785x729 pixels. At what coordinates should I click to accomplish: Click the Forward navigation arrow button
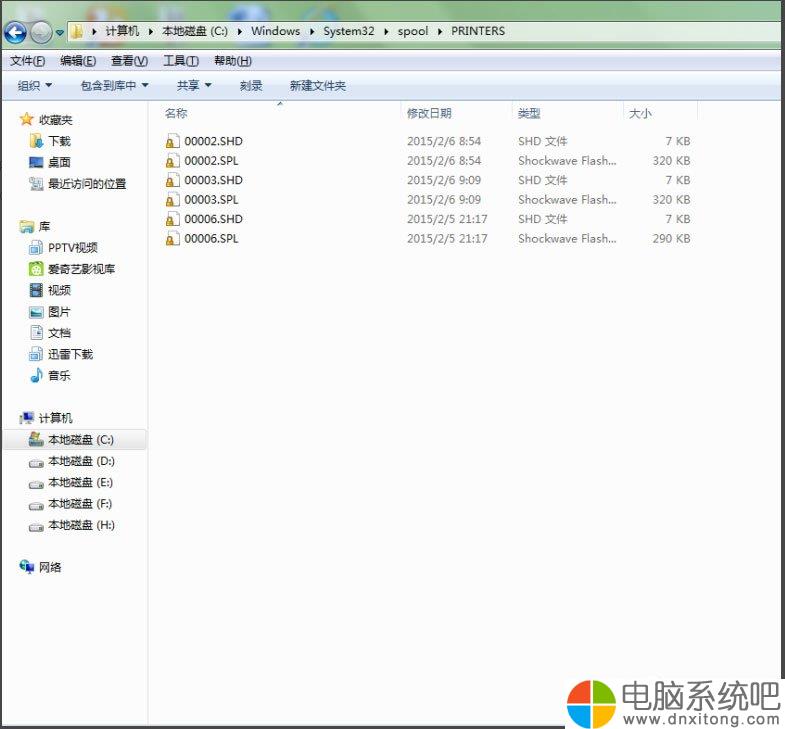pyautogui.click(x=41, y=33)
